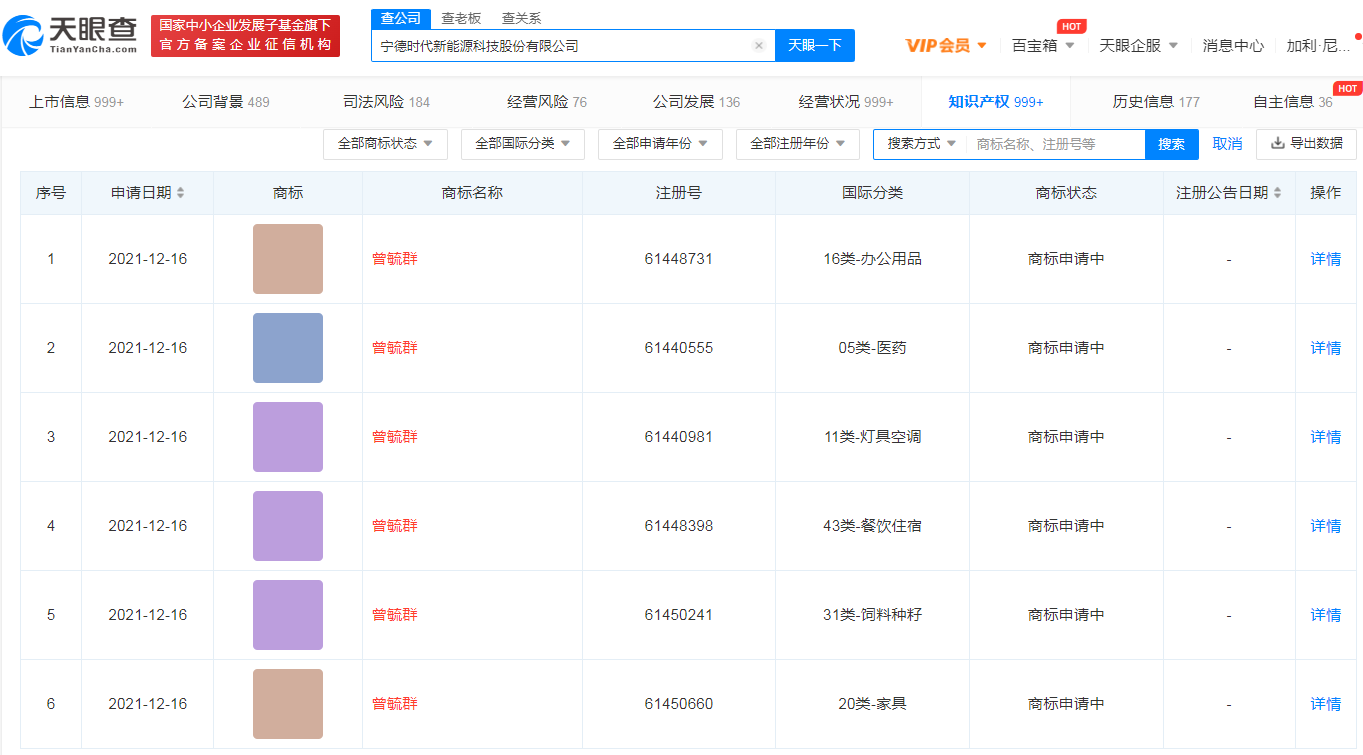The image size is (1363, 755).
Task: Click the HOT badge above 百宝箱
Action: tap(1070, 26)
